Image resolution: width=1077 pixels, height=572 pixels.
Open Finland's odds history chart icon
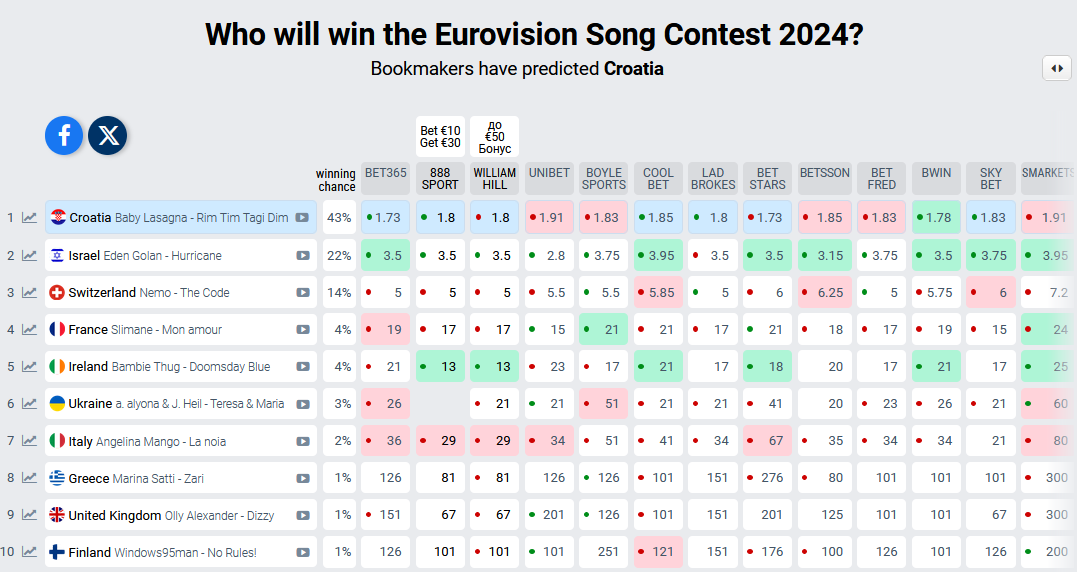coord(30,551)
